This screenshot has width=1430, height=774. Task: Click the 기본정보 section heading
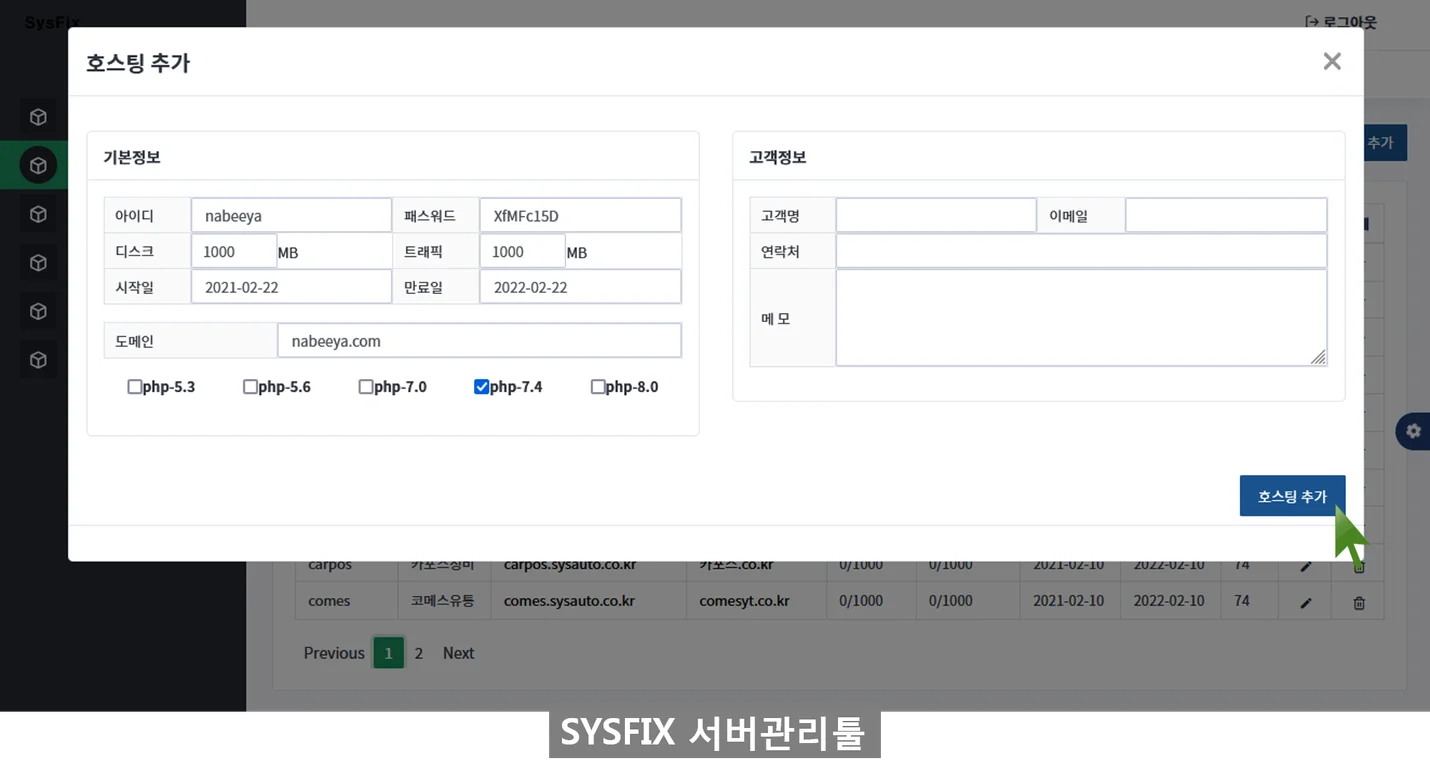click(132, 157)
